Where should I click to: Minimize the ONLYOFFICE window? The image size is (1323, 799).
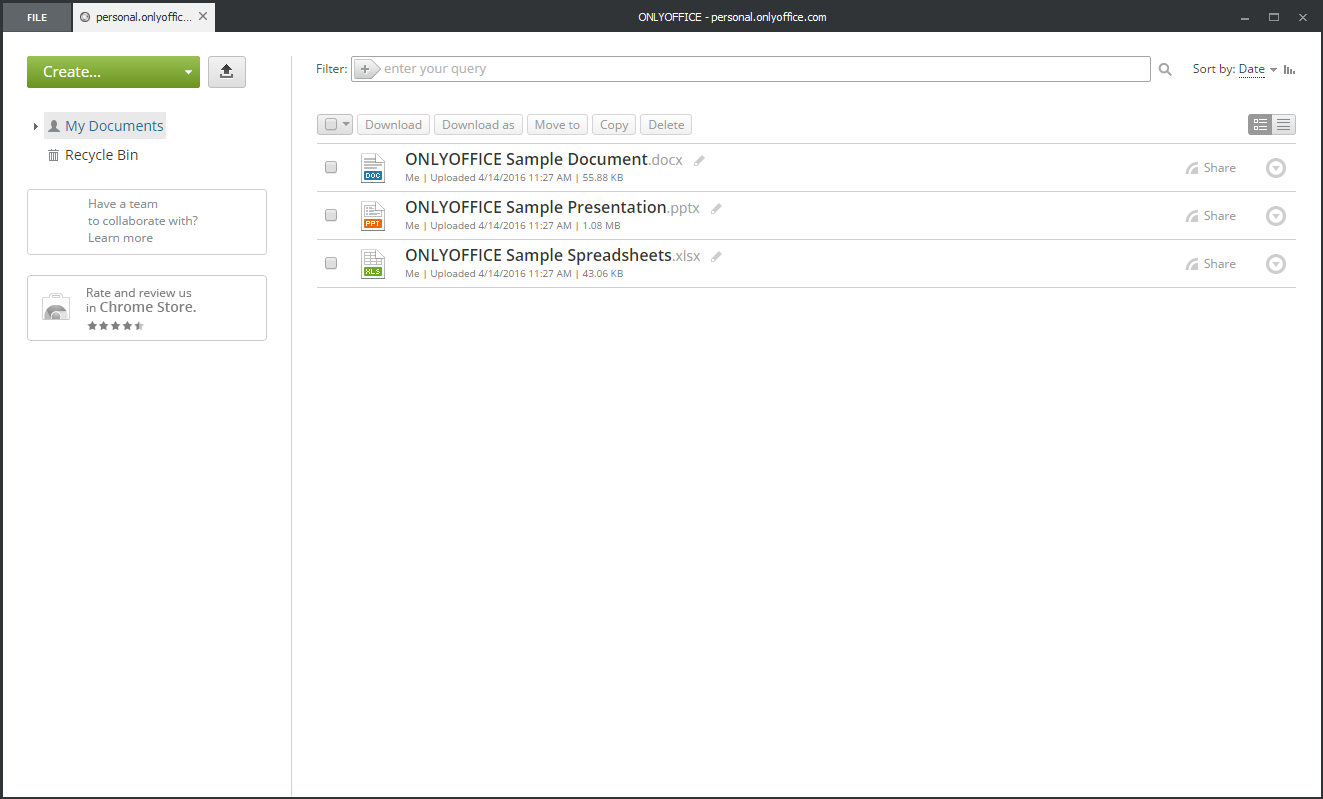tap(1247, 17)
